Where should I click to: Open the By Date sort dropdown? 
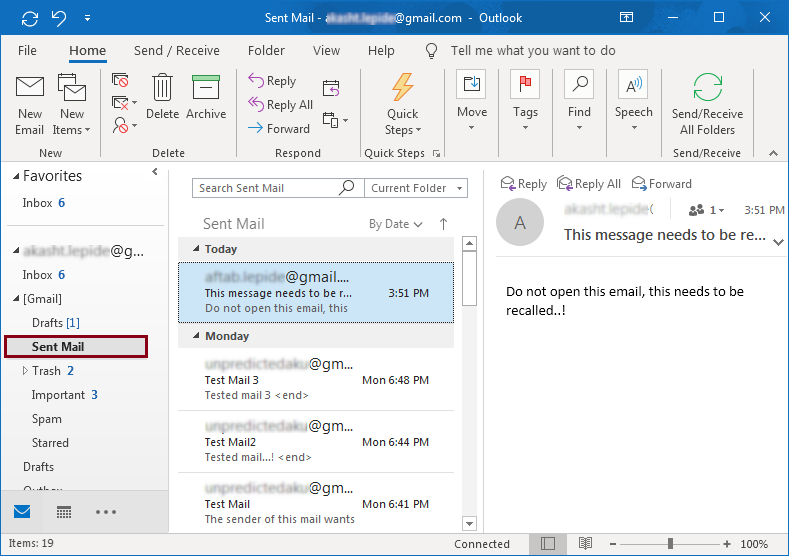tap(396, 224)
